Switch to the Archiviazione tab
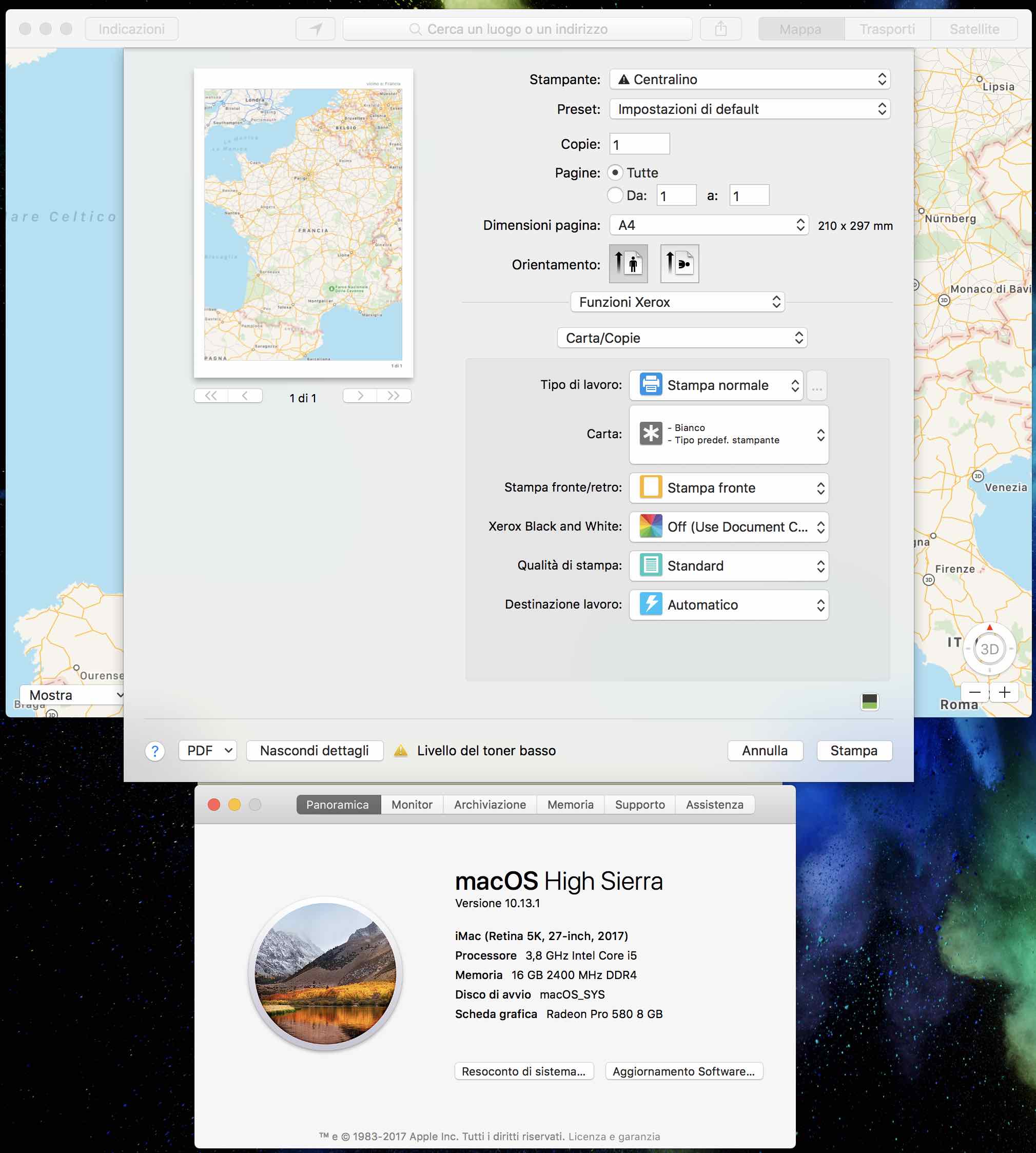1036x1153 pixels. (x=490, y=804)
